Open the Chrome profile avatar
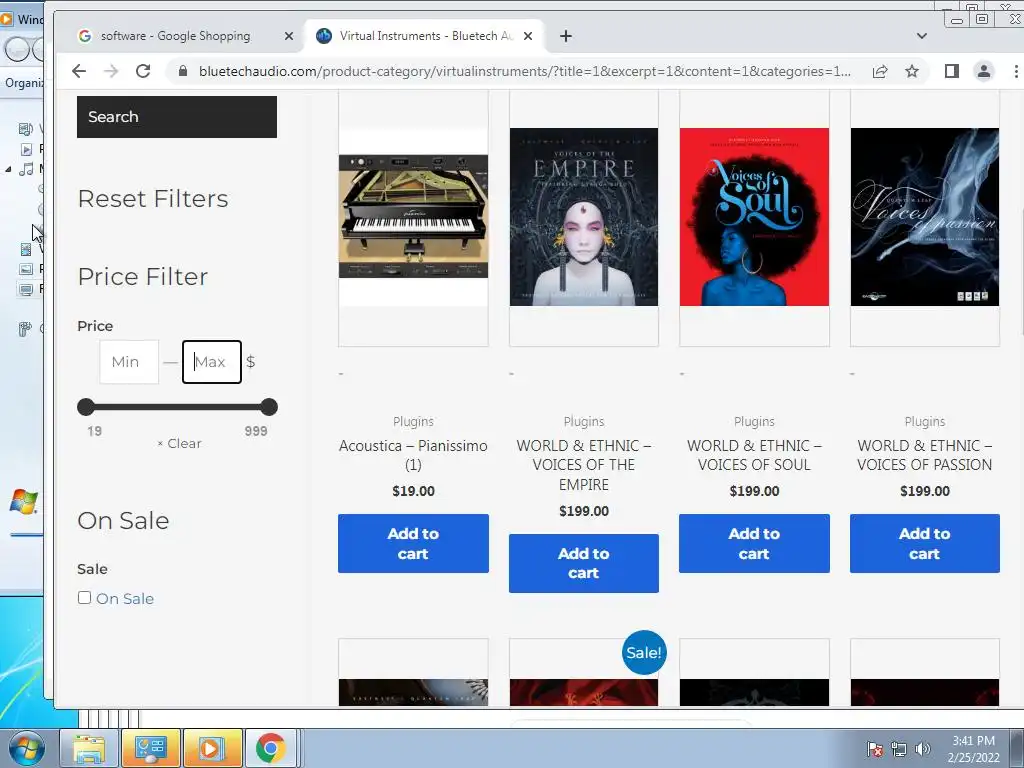Screen dimensions: 1024x768 point(984,71)
